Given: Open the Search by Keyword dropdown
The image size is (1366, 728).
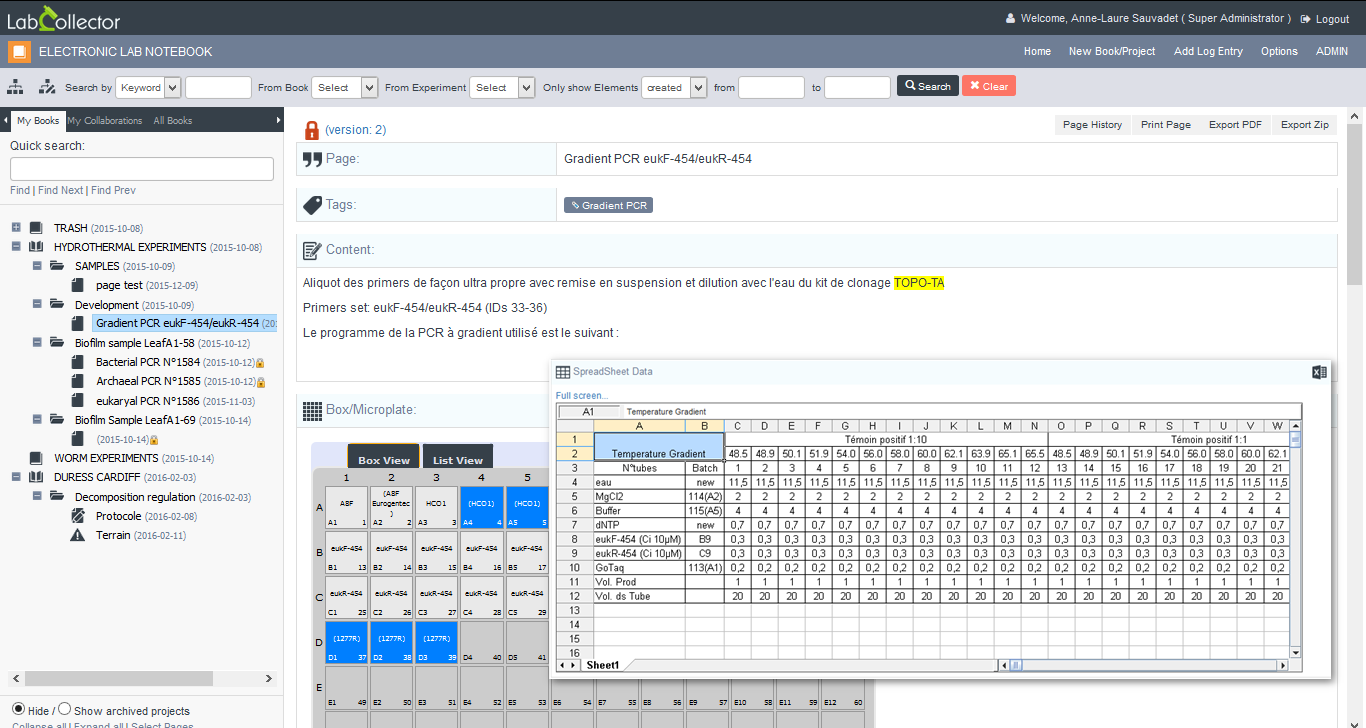Looking at the screenshot, I should point(148,87).
